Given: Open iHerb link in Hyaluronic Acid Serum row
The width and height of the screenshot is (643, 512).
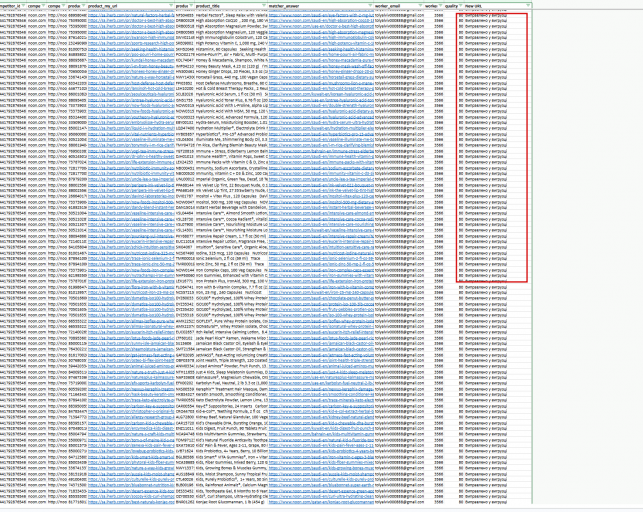Looking at the screenshot, I should point(131,94).
